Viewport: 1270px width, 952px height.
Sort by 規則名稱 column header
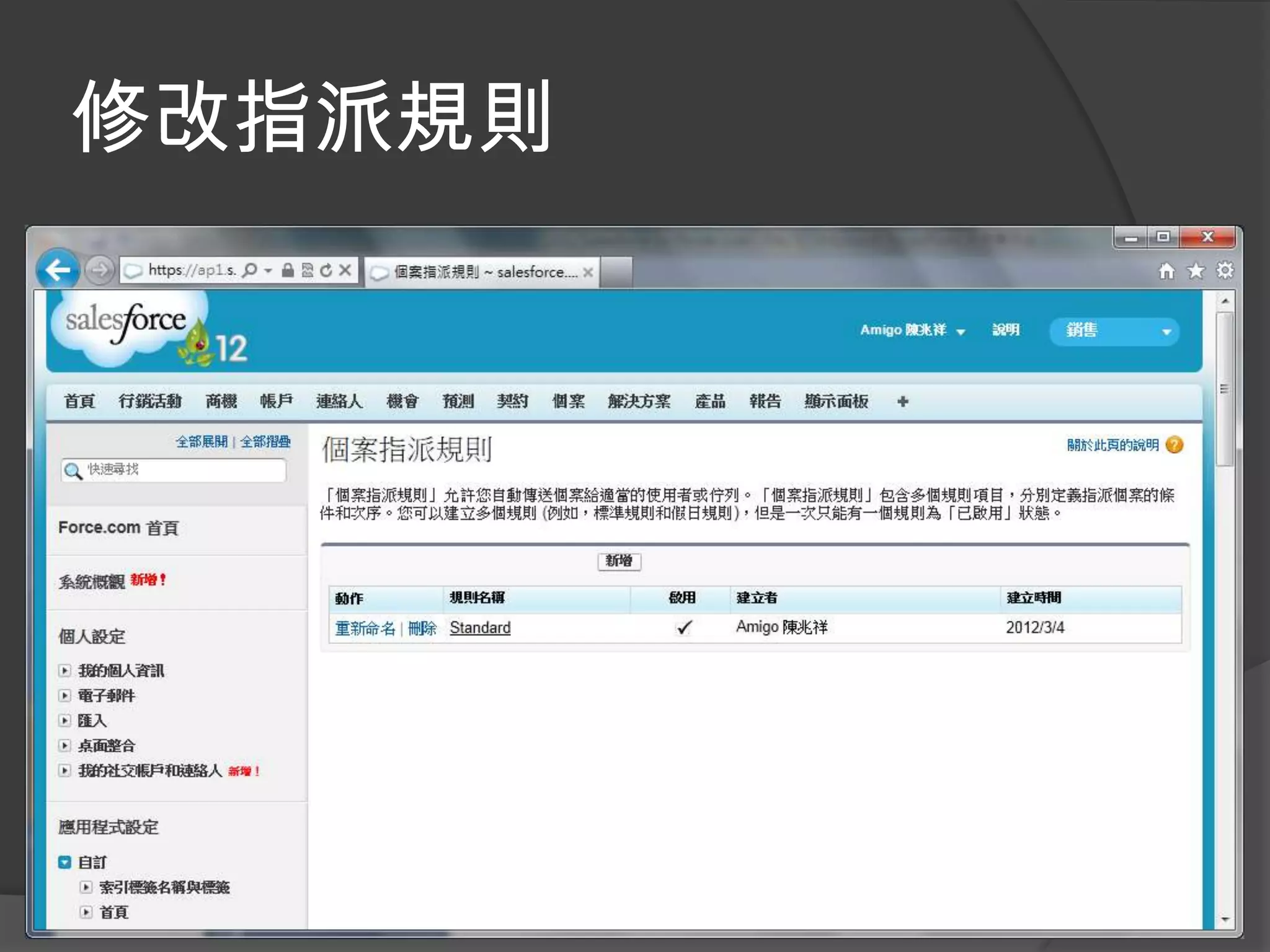477,598
